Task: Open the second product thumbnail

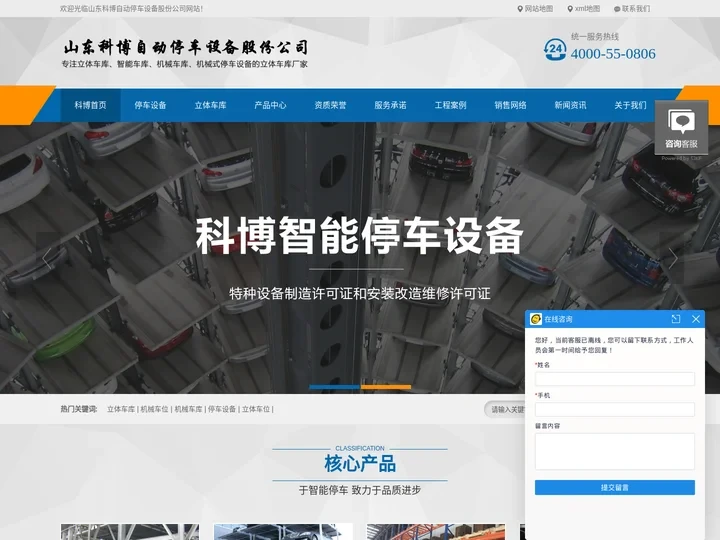Action: click(x=283, y=532)
